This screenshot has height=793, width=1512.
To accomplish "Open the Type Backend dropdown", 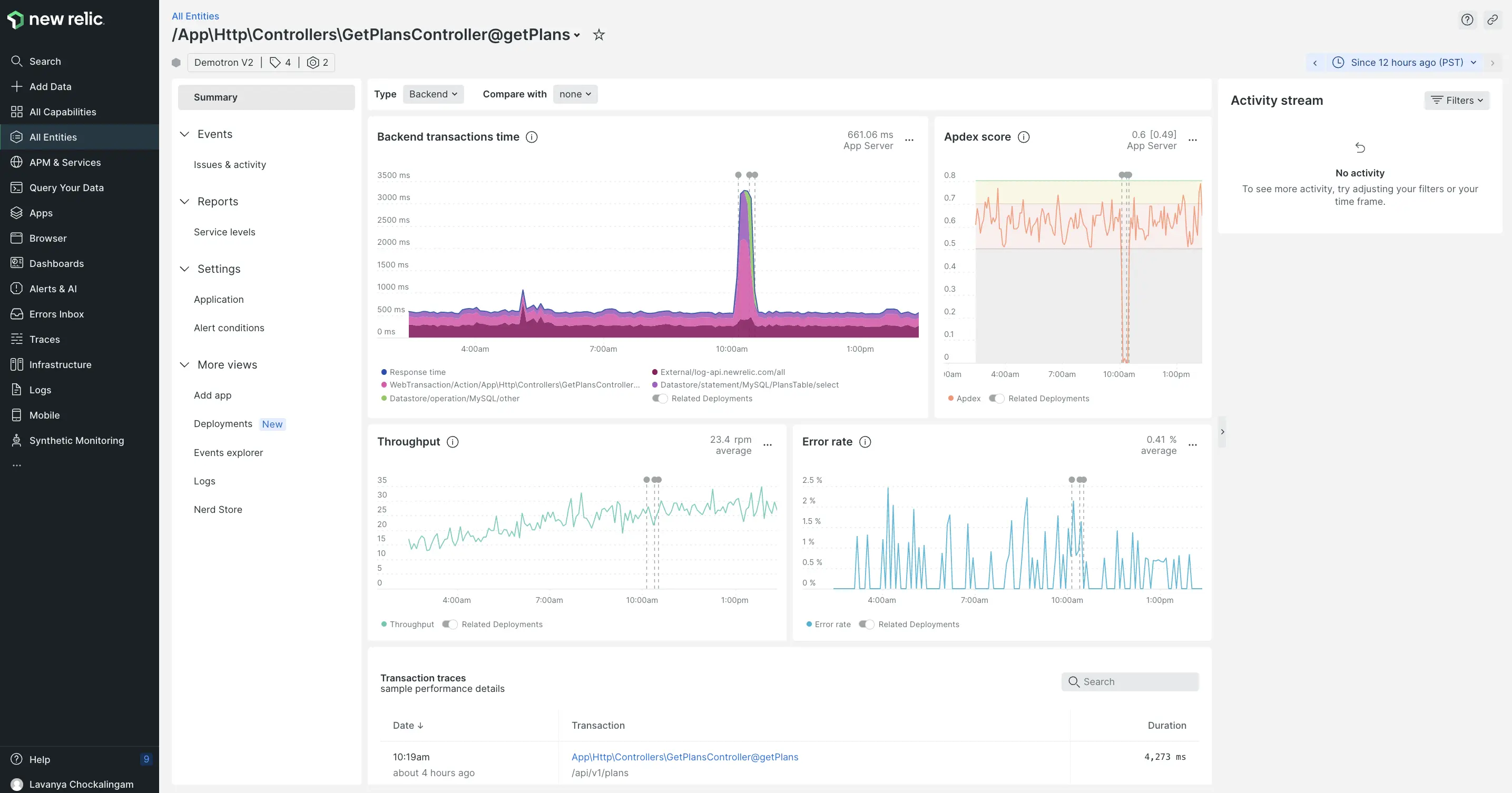I will [433, 94].
